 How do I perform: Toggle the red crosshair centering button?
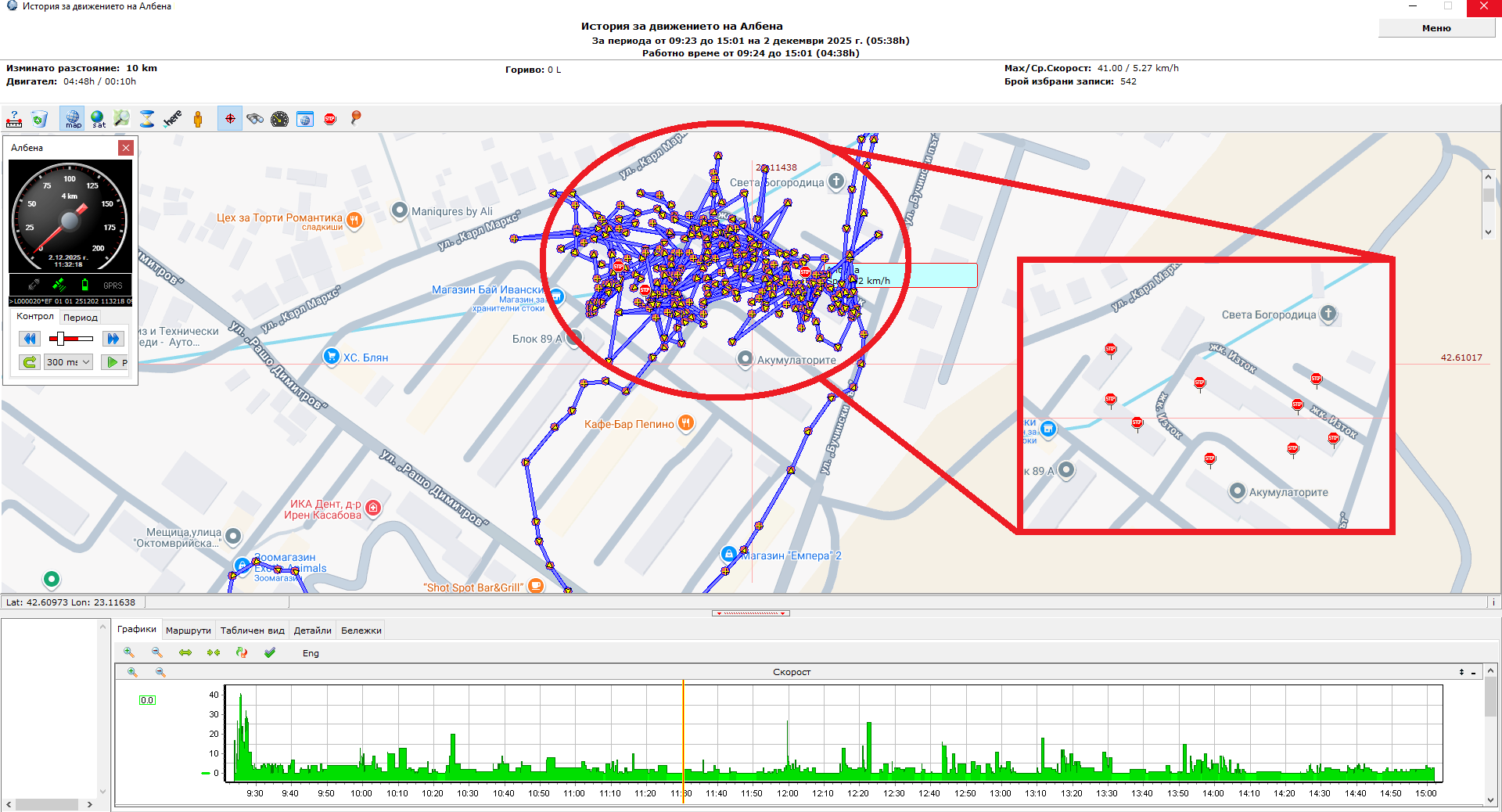[x=230, y=119]
